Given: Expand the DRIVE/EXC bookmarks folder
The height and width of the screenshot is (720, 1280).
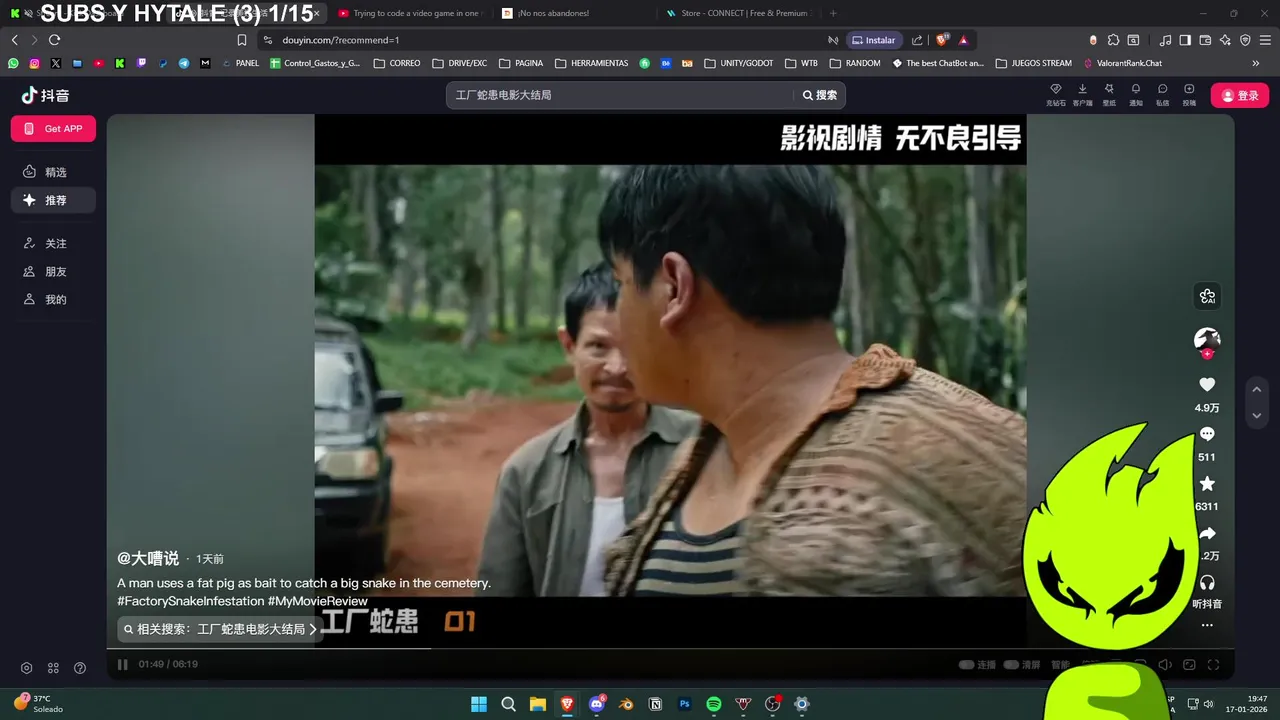Looking at the screenshot, I should (x=460, y=63).
